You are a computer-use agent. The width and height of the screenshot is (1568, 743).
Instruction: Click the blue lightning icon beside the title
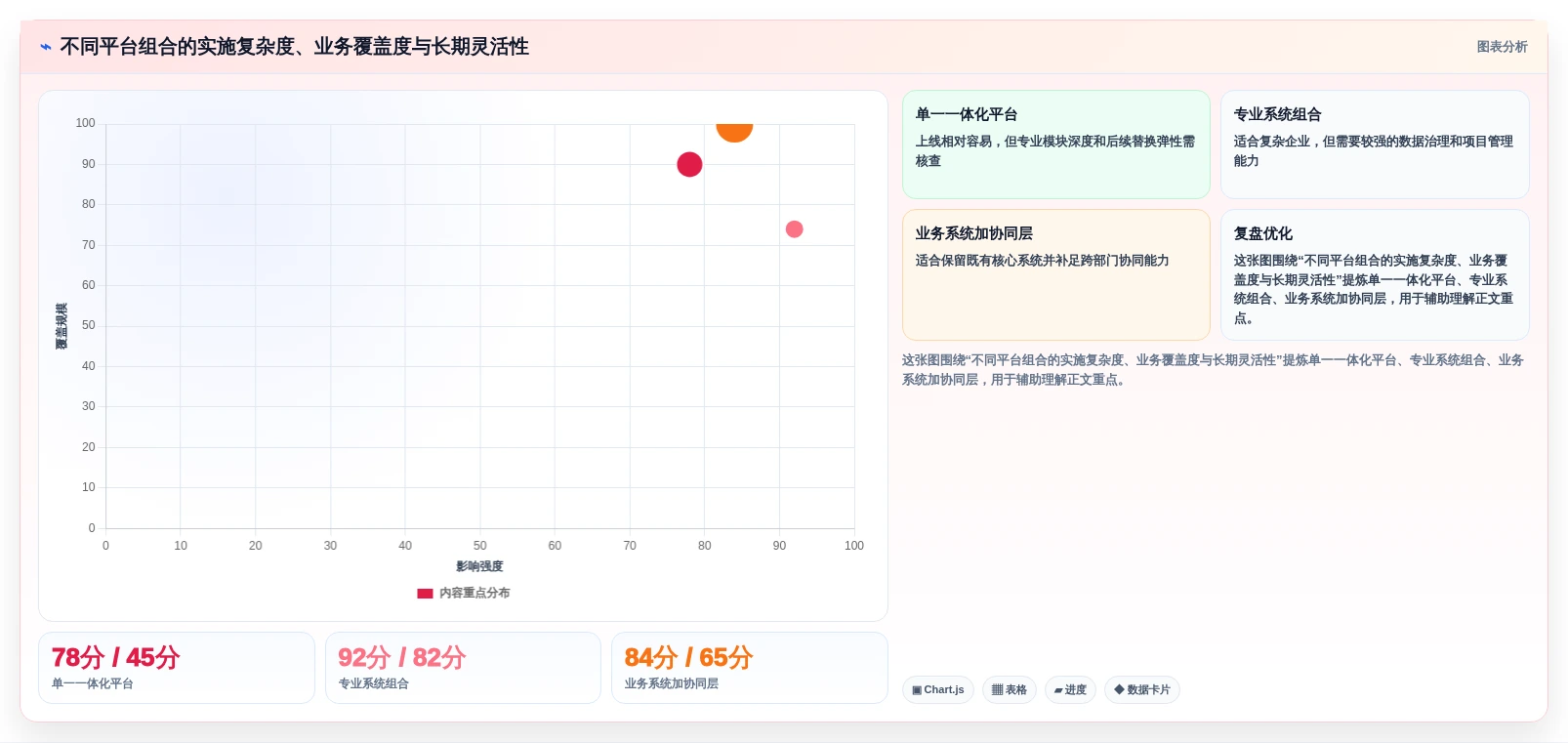(45, 47)
